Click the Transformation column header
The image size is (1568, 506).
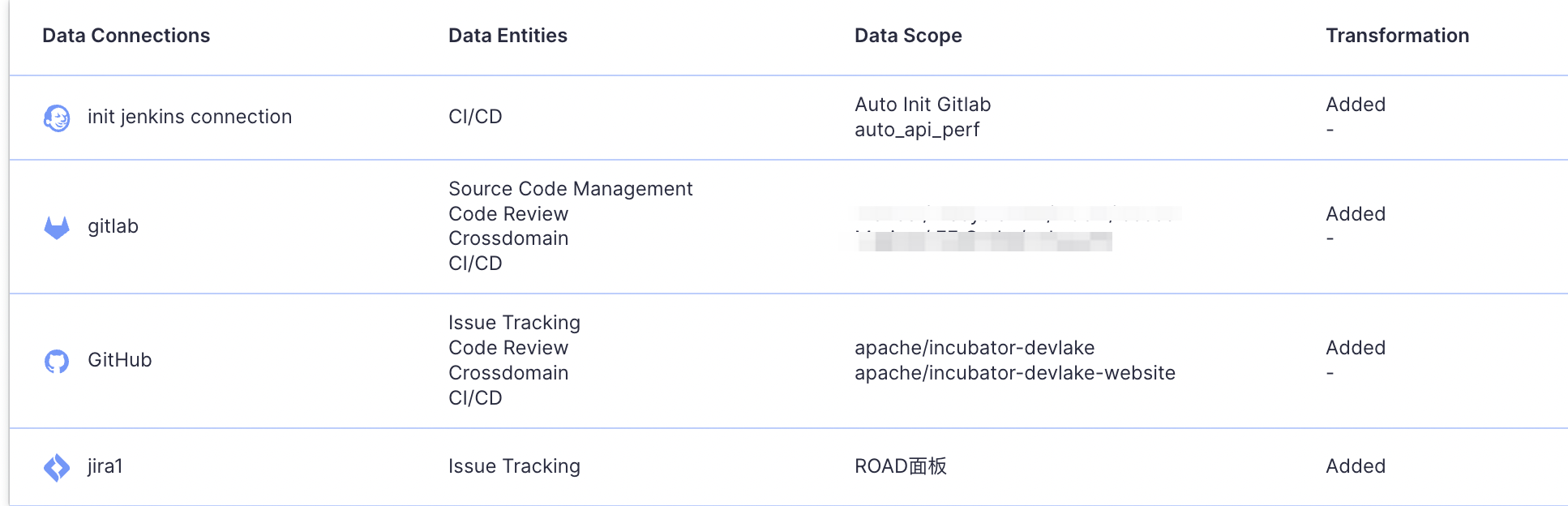[1398, 36]
